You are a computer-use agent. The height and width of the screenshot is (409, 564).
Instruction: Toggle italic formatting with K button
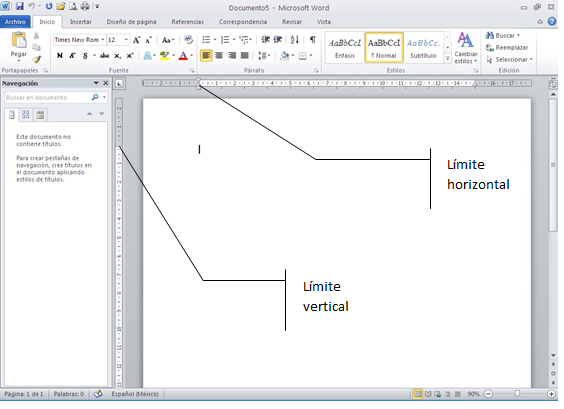point(72,55)
